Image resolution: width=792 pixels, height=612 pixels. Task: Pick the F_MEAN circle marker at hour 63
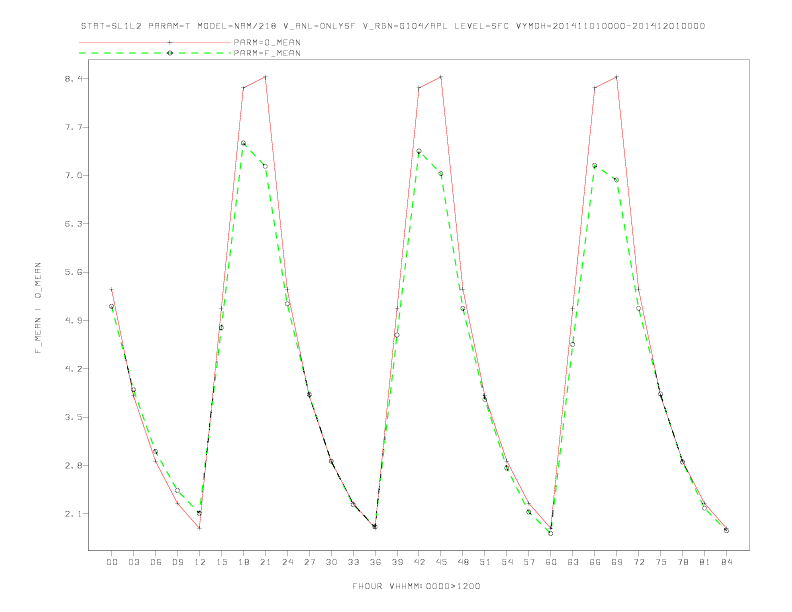[573, 344]
